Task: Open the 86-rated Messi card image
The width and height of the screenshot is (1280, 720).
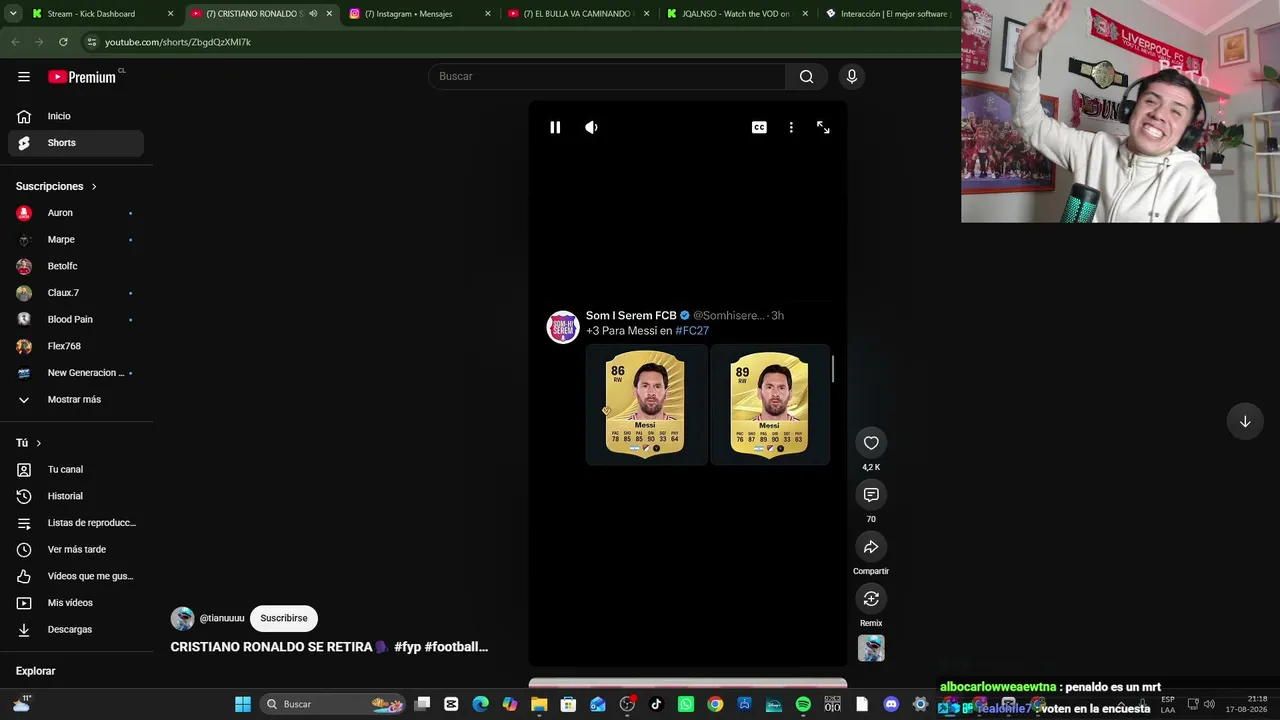Action: coord(646,405)
